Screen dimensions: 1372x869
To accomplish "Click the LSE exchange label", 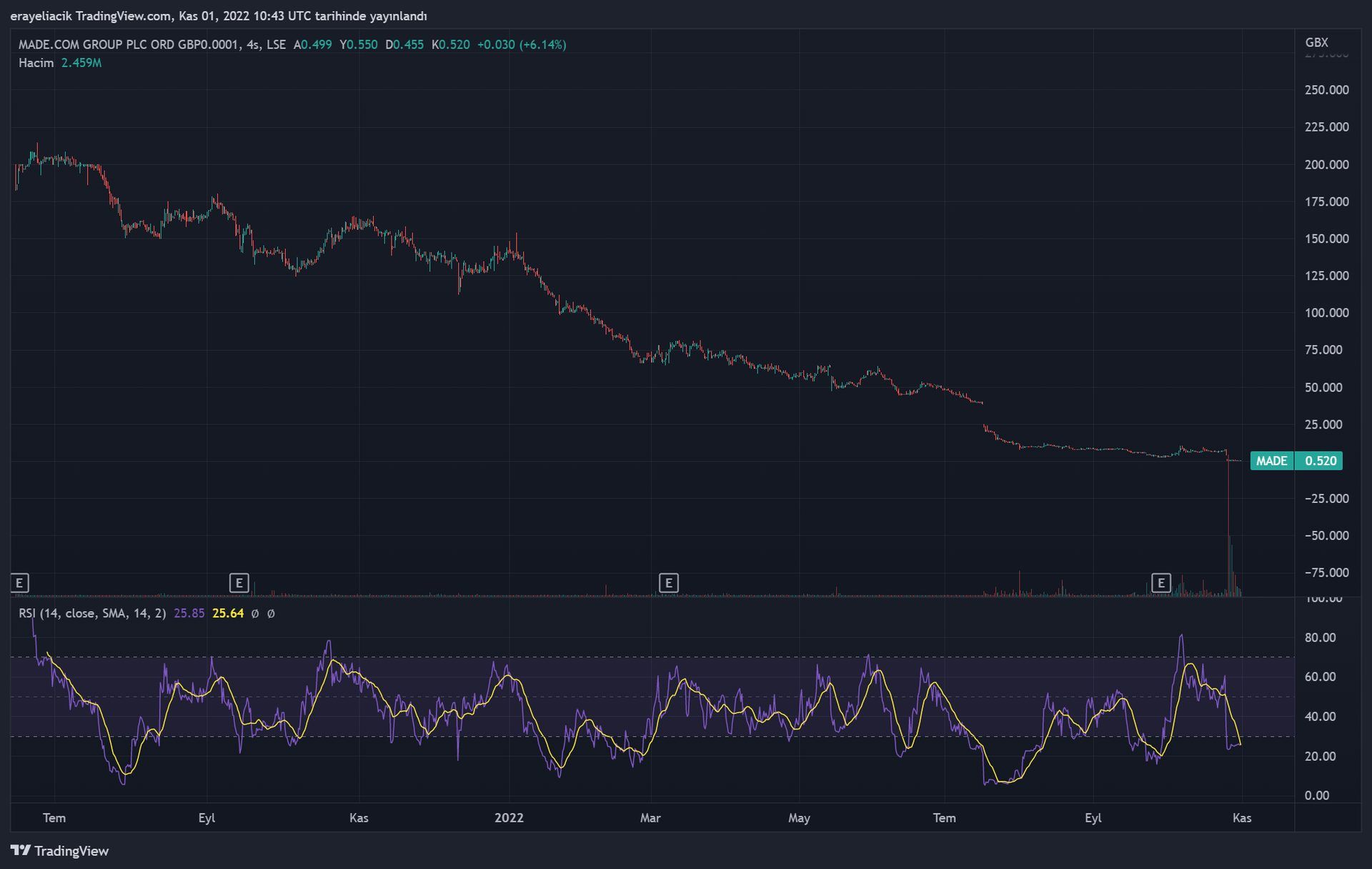I will tap(276, 44).
